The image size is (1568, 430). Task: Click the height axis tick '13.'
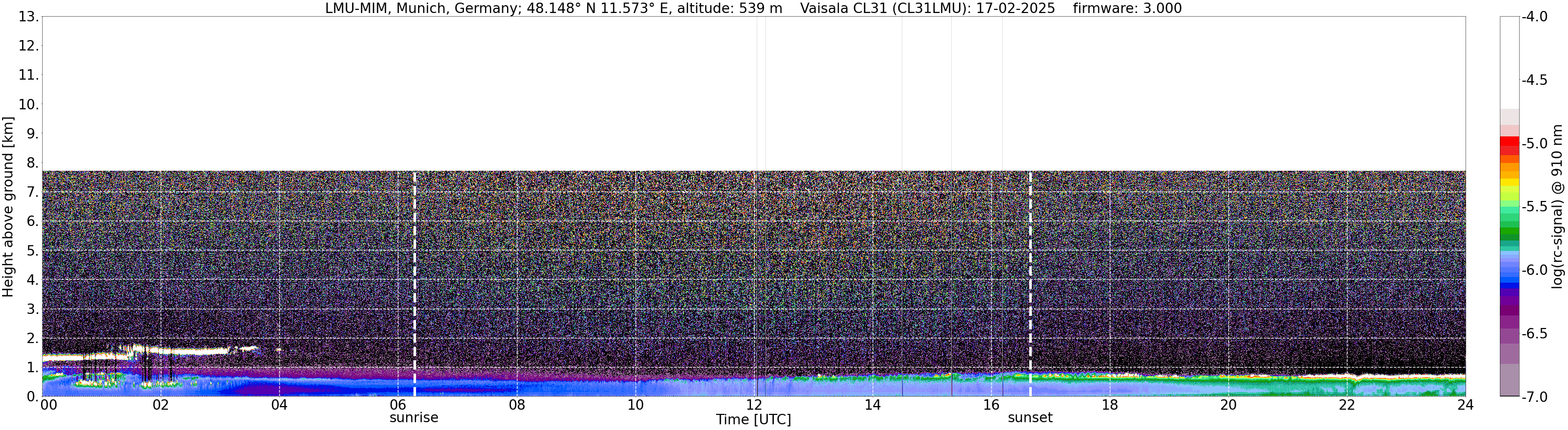[29, 17]
